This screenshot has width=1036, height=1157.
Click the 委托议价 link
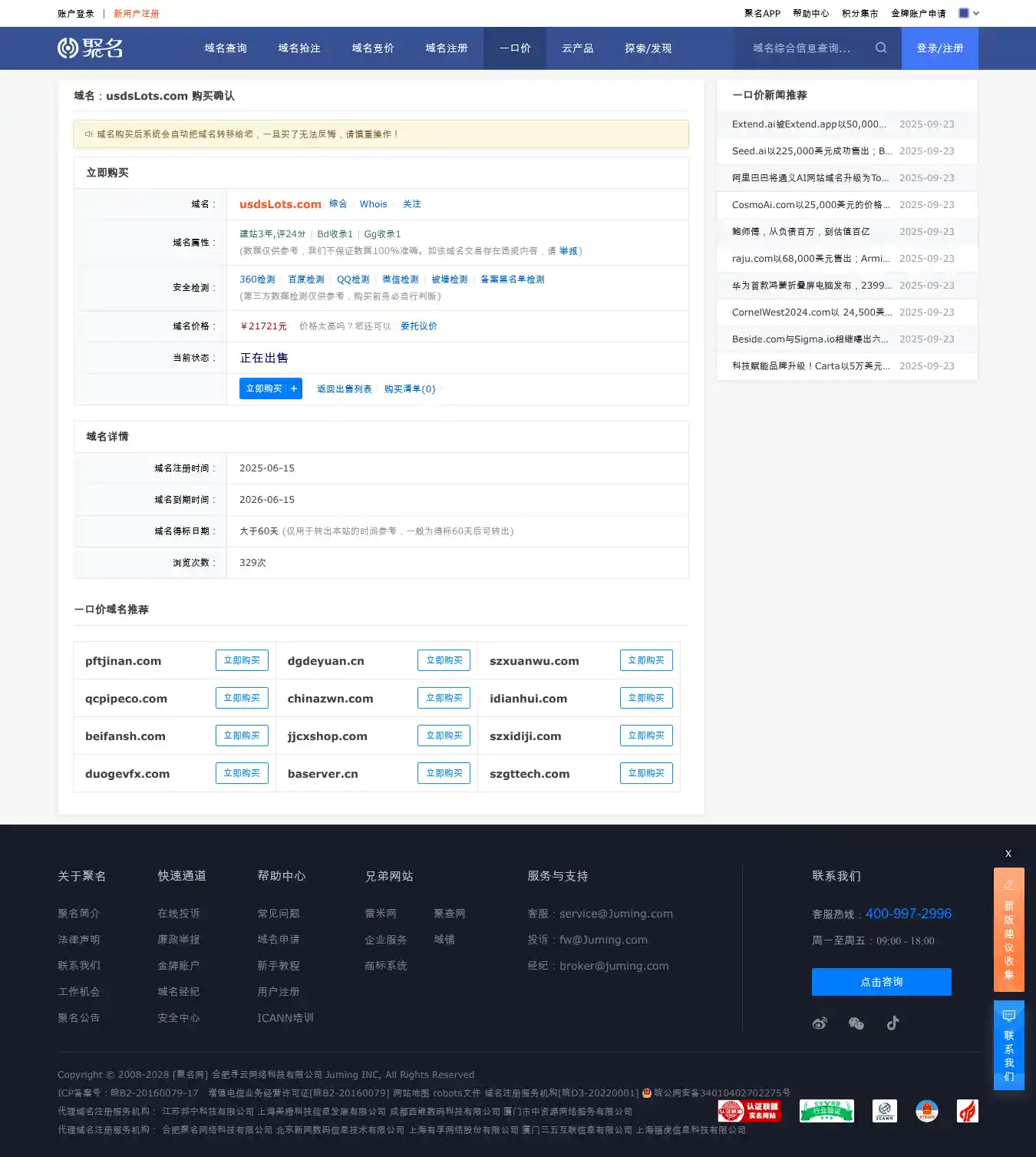tap(418, 326)
